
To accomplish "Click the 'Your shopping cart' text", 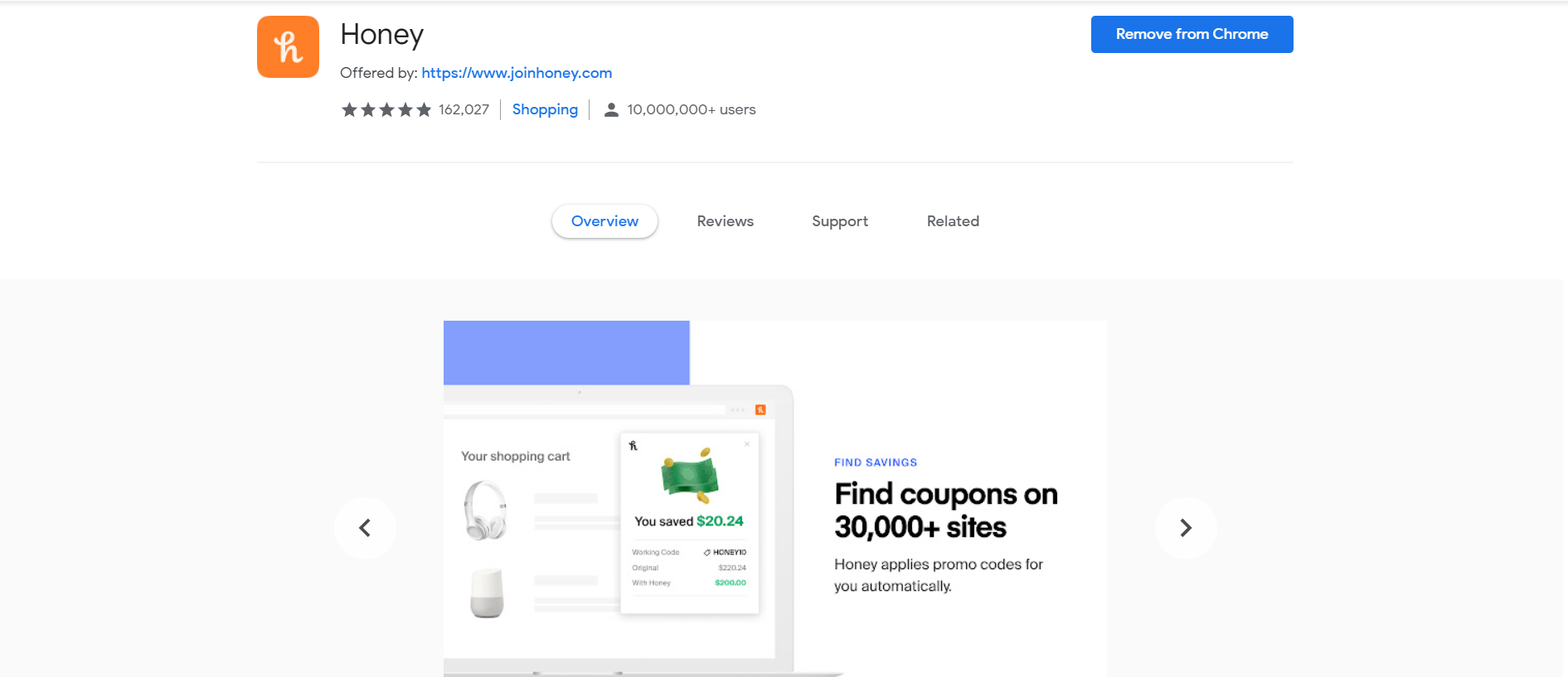I will point(516,456).
